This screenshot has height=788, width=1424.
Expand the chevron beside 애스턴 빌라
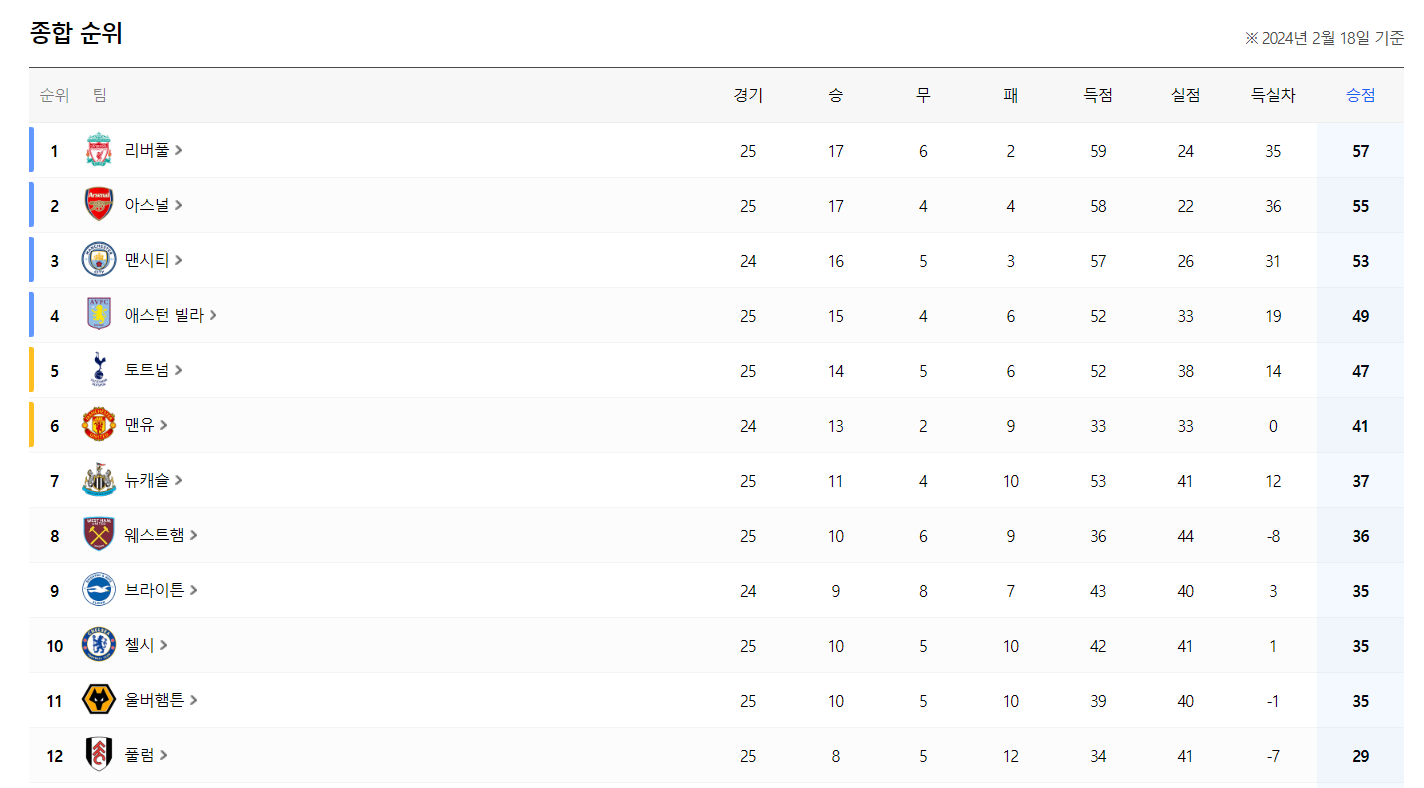pos(213,315)
